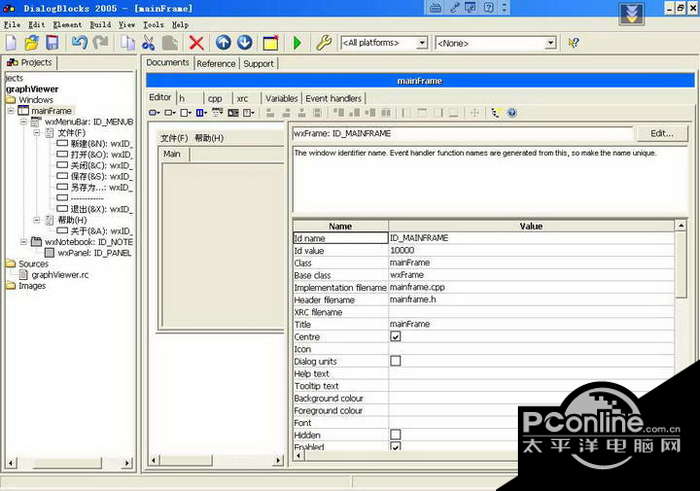Click the context help question icon
This screenshot has height=491, width=700.
pyautogui.click(x=574, y=43)
